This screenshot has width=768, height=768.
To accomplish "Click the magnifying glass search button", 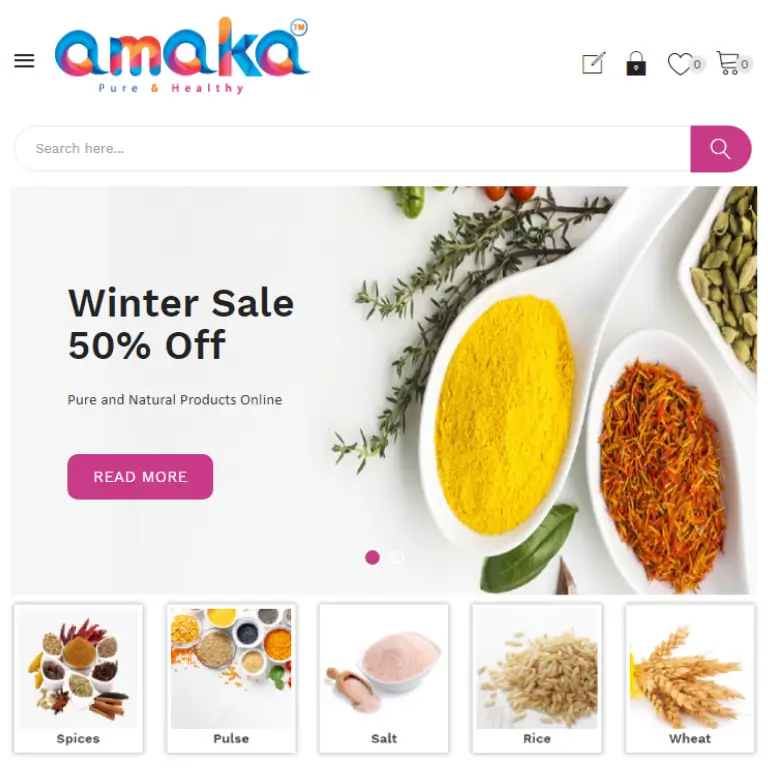I will [x=720, y=149].
